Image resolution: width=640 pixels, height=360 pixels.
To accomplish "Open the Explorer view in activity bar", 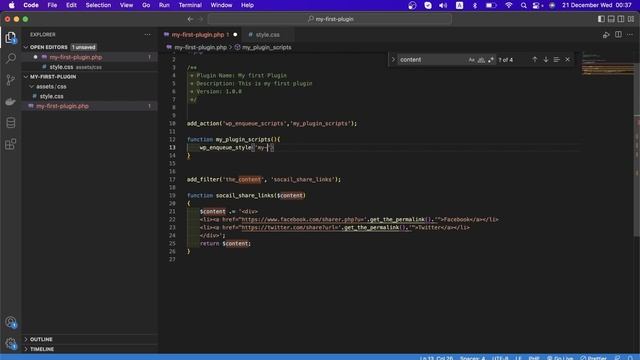I will click(x=11, y=38).
